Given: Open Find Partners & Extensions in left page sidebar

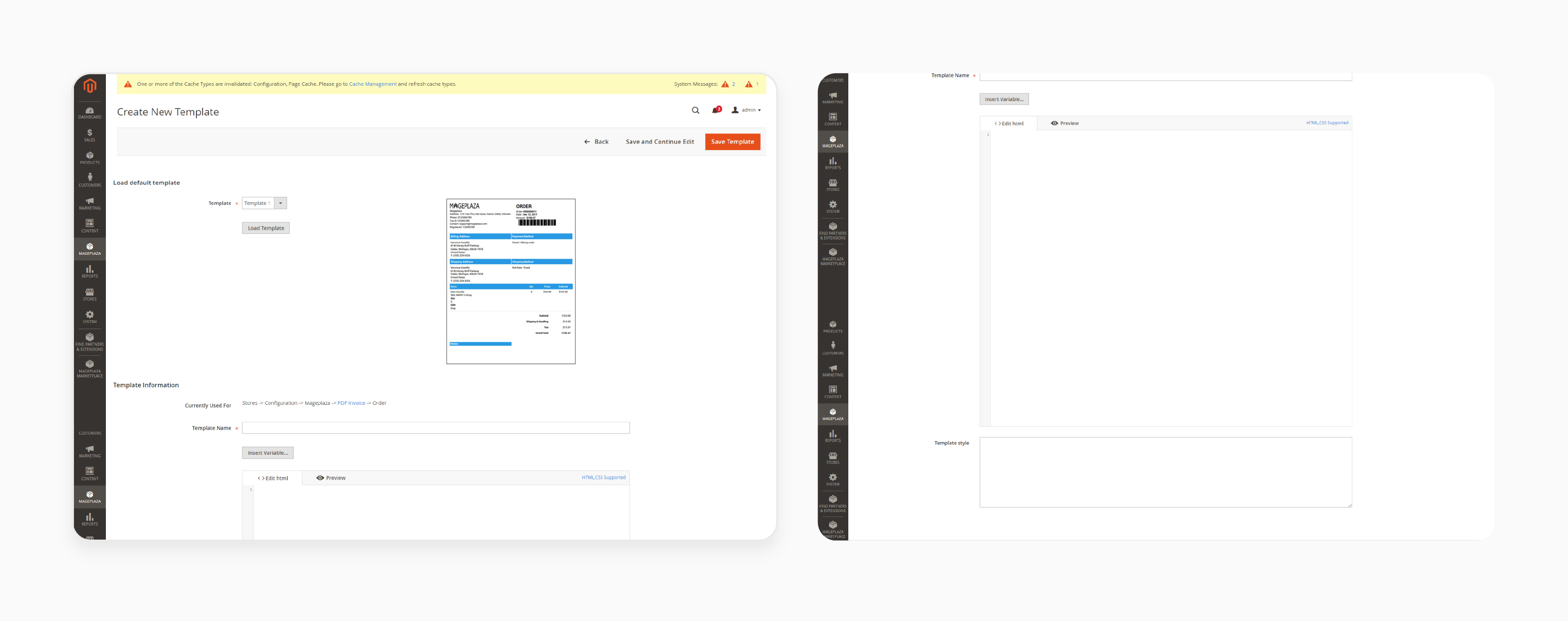Looking at the screenshot, I should tap(90, 341).
